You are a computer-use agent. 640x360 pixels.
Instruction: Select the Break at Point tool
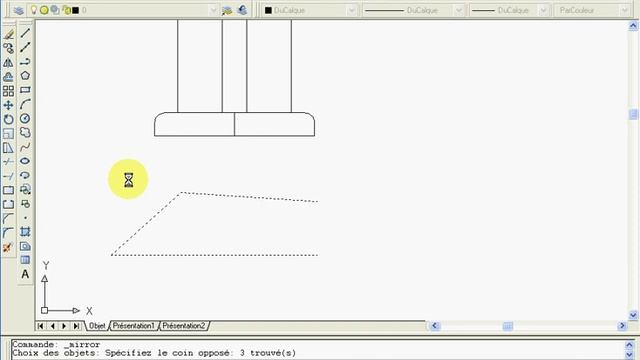(8, 190)
